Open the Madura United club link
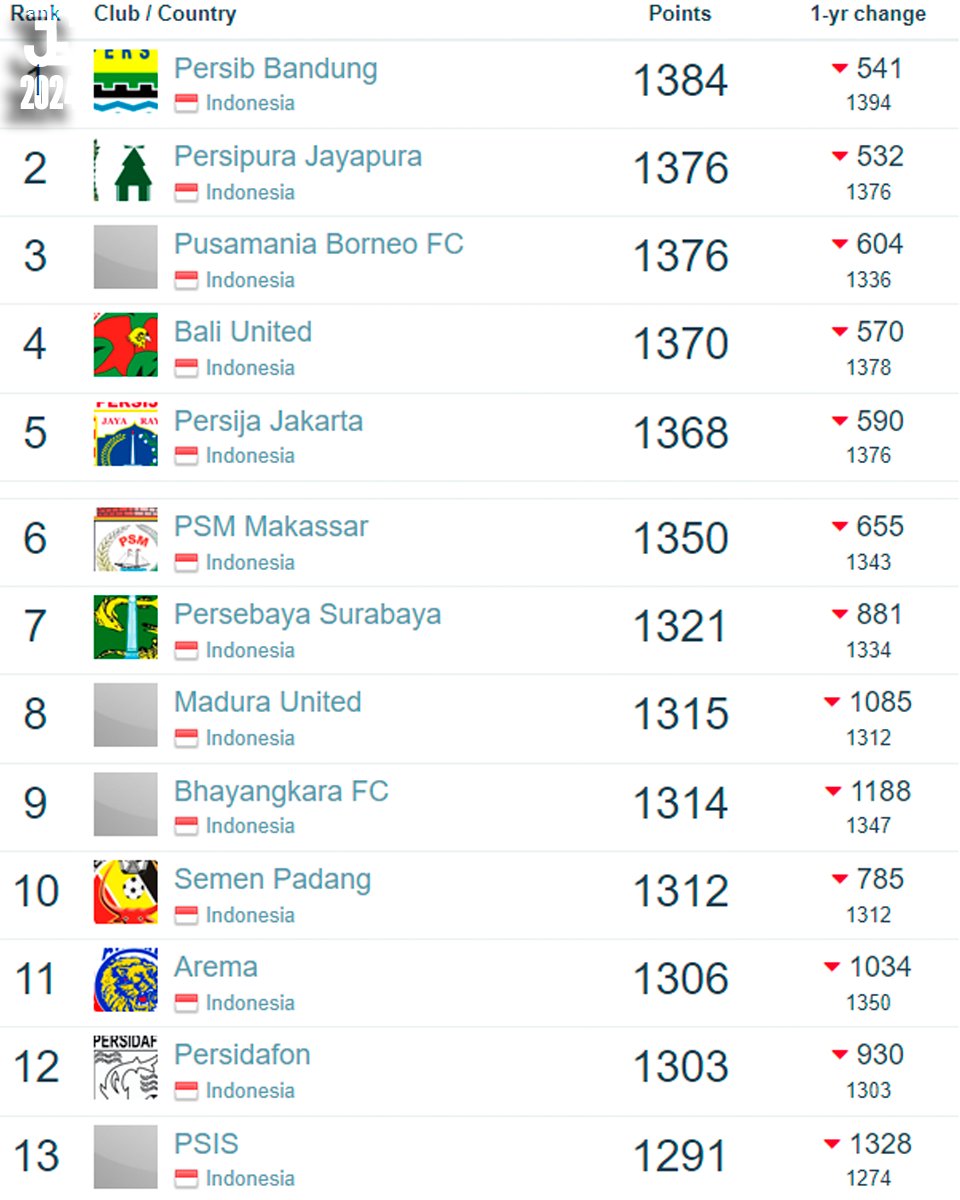The height and width of the screenshot is (1200, 960). tap(268, 702)
